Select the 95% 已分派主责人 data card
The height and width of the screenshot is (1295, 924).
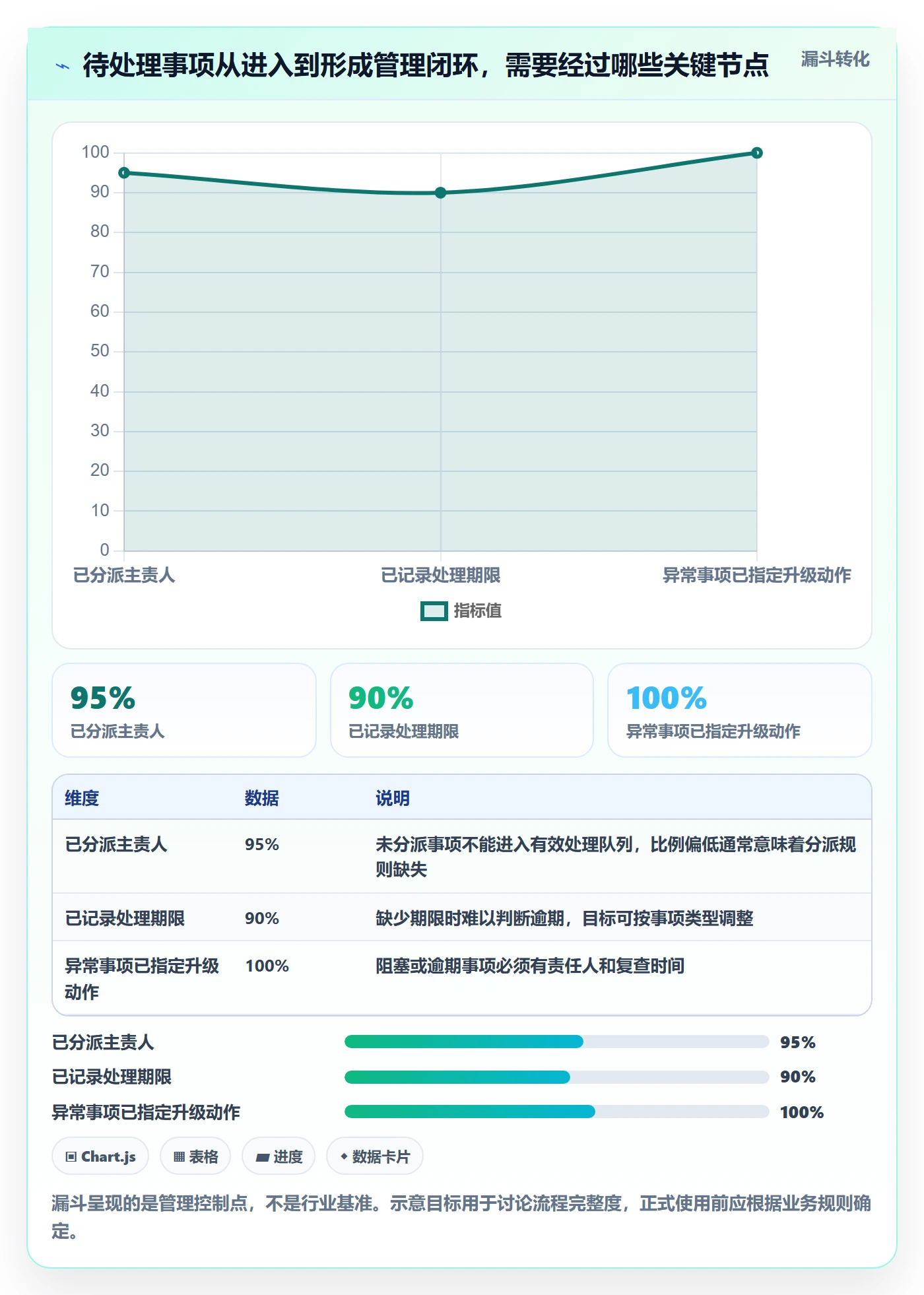tap(184, 710)
